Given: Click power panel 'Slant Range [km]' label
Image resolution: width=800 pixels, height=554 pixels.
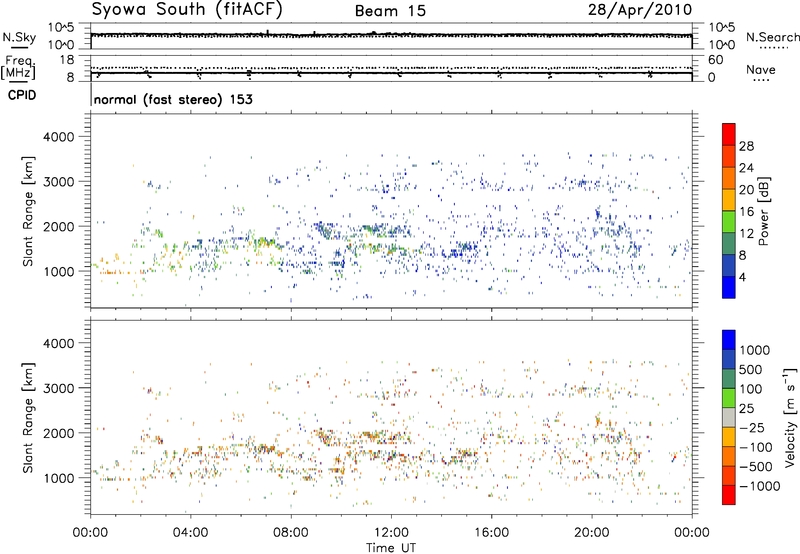Looking at the screenshot, I should 28,211.
